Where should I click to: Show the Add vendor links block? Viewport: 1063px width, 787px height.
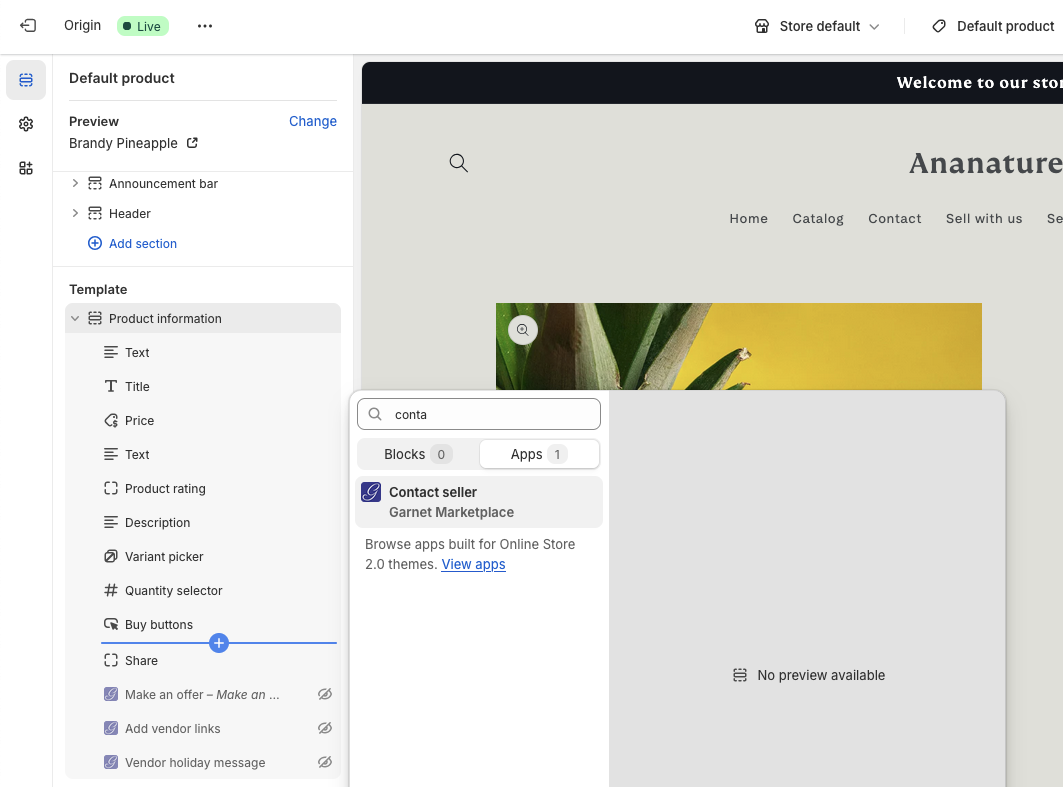point(325,728)
